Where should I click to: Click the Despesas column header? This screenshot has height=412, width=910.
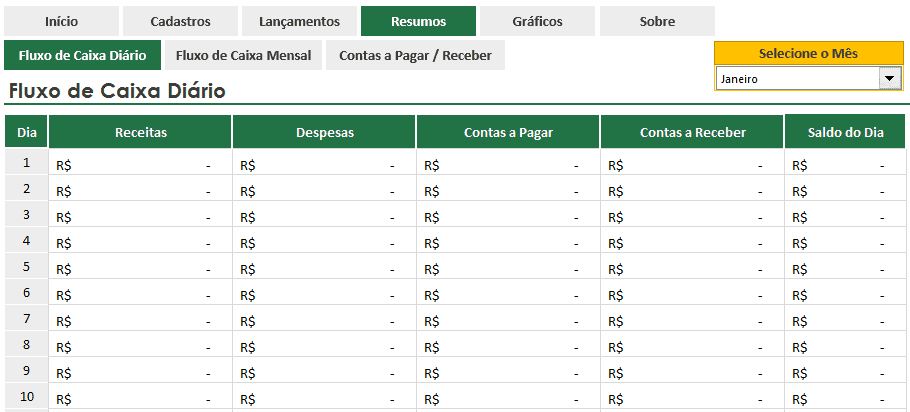[x=325, y=132]
